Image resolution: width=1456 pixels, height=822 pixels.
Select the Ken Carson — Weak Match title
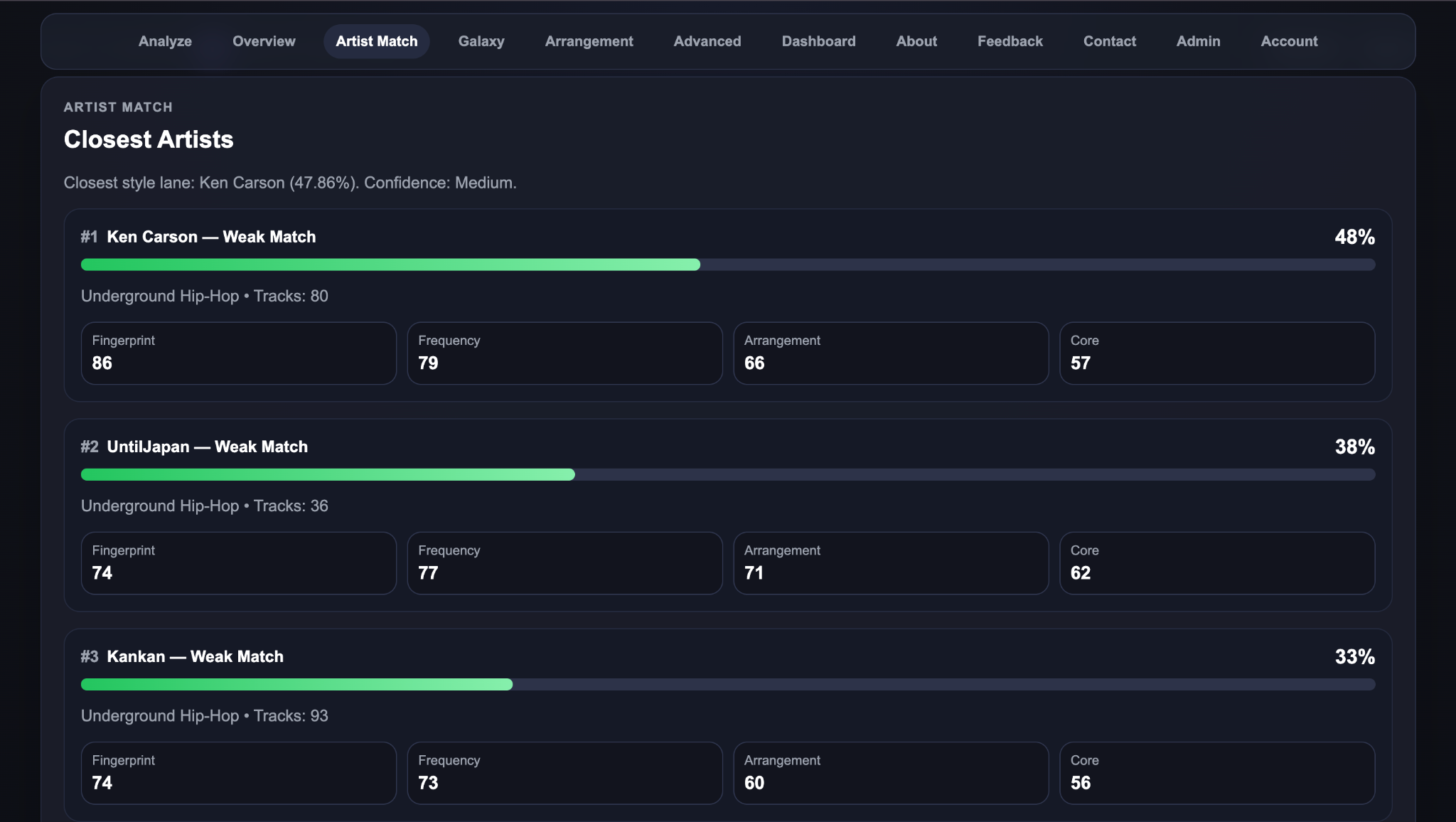click(x=211, y=237)
